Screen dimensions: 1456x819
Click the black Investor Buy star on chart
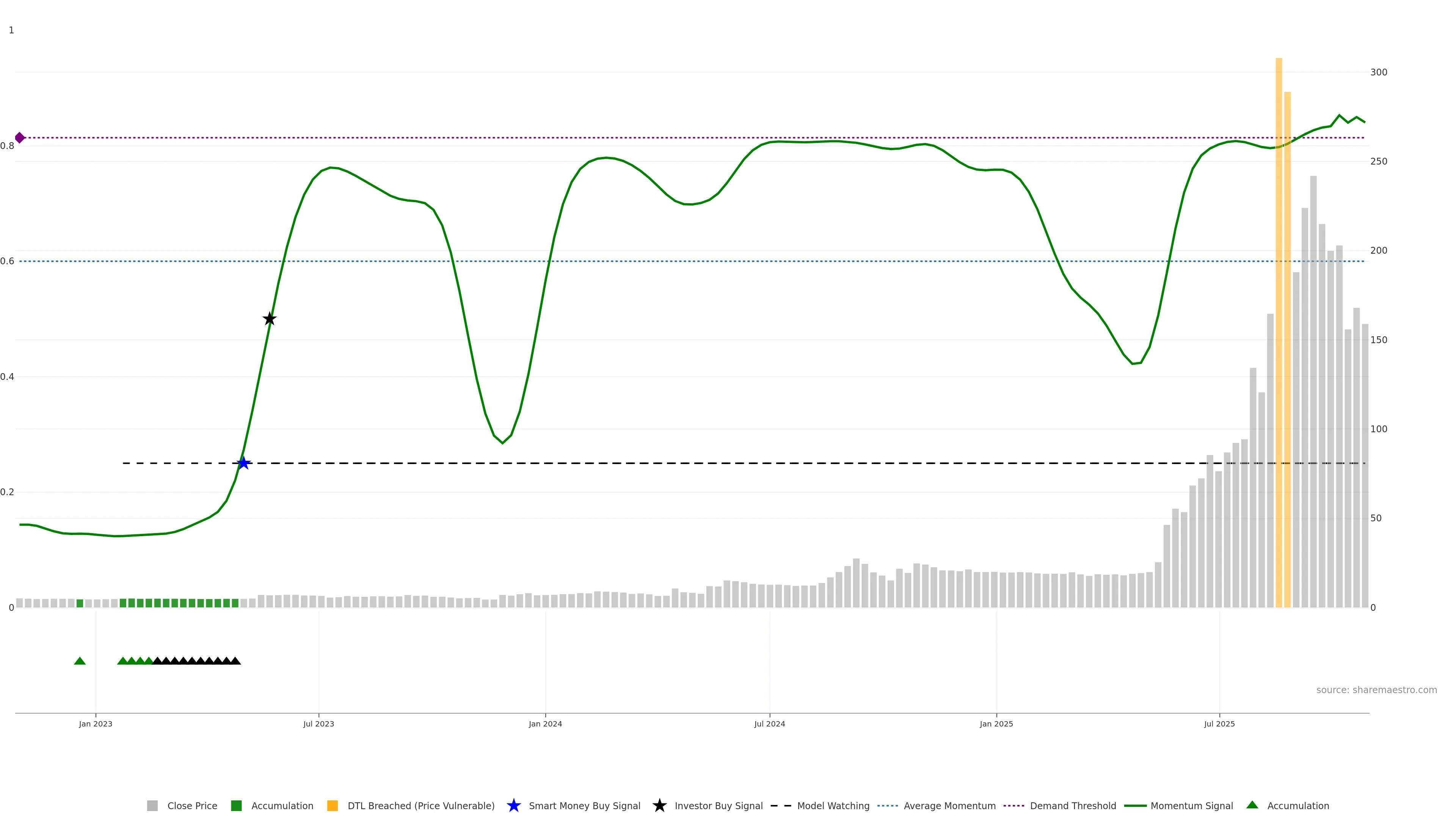270,319
